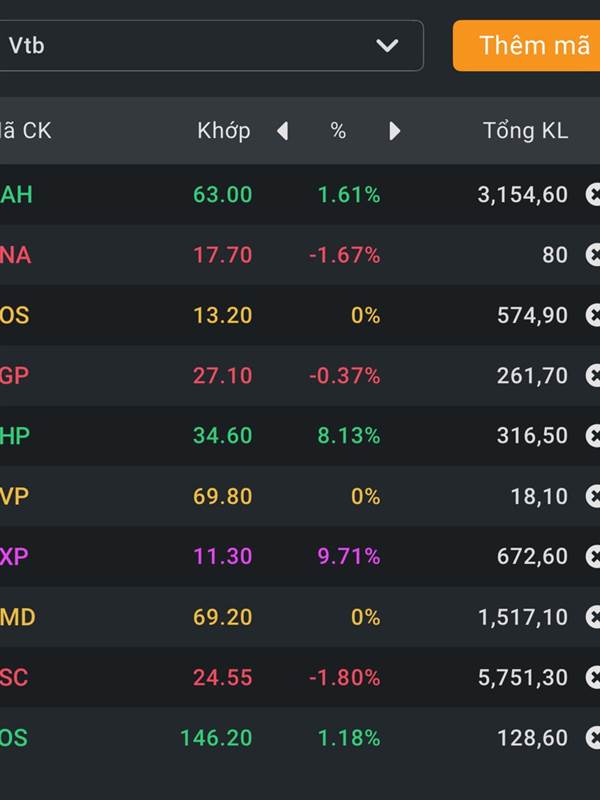Remove the row with price 27.10
This screenshot has height=800, width=600.
click(x=593, y=376)
